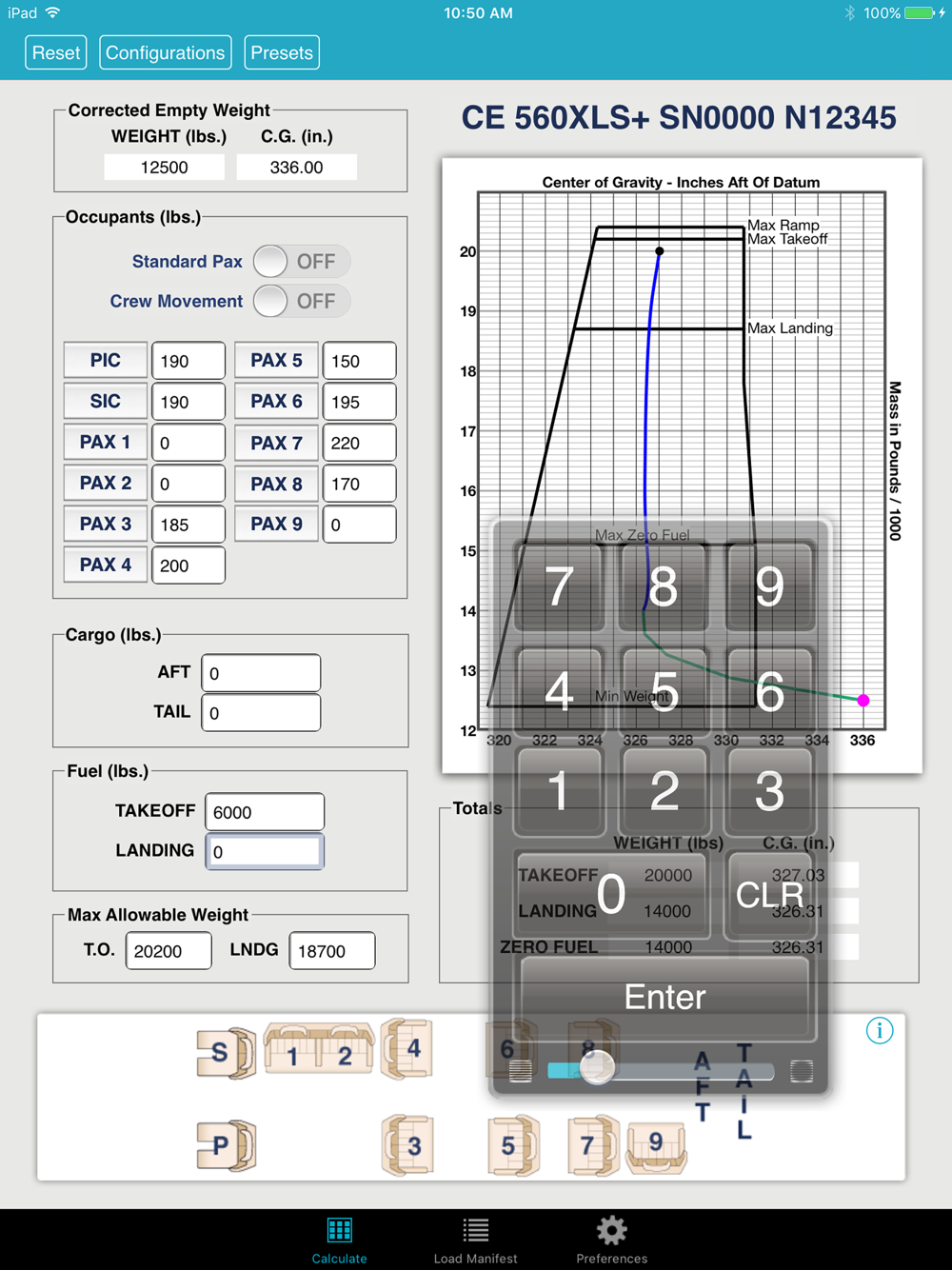952x1270 pixels.
Task: Edit the SIC weight field
Action: coord(188,402)
